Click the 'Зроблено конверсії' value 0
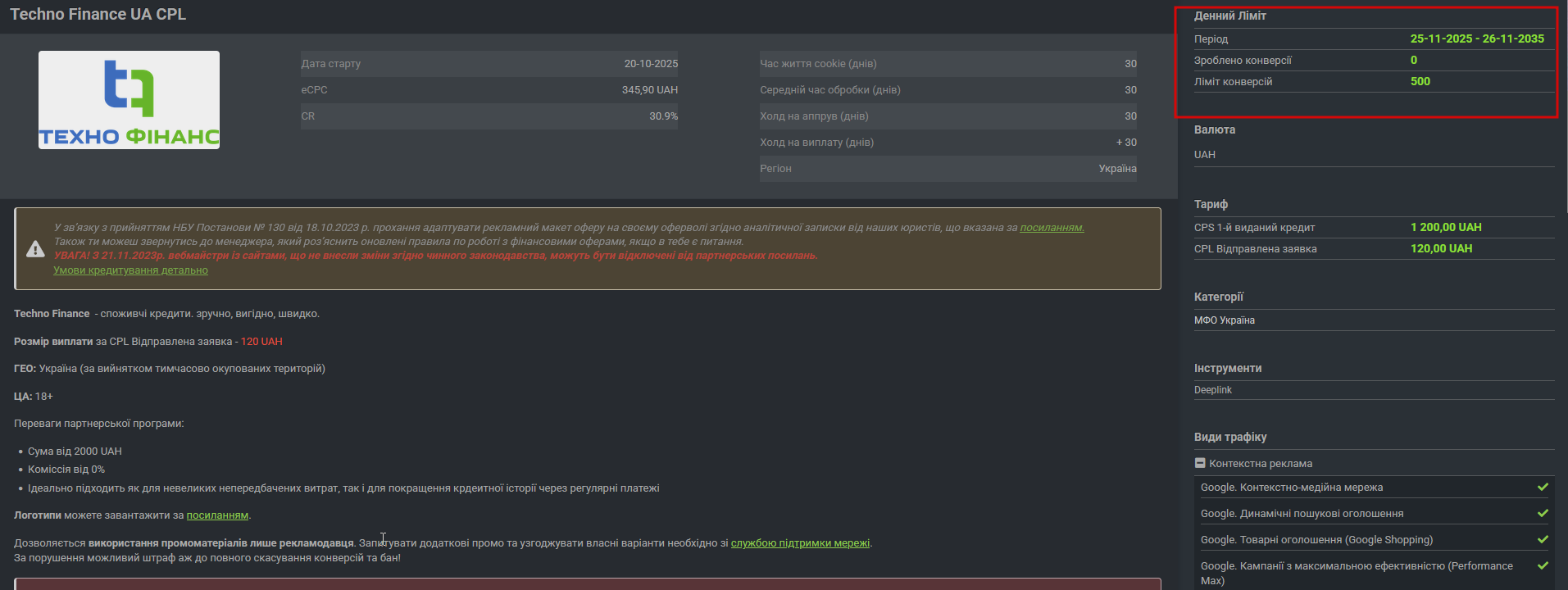Image resolution: width=1568 pixels, height=590 pixels. click(1414, 60)
